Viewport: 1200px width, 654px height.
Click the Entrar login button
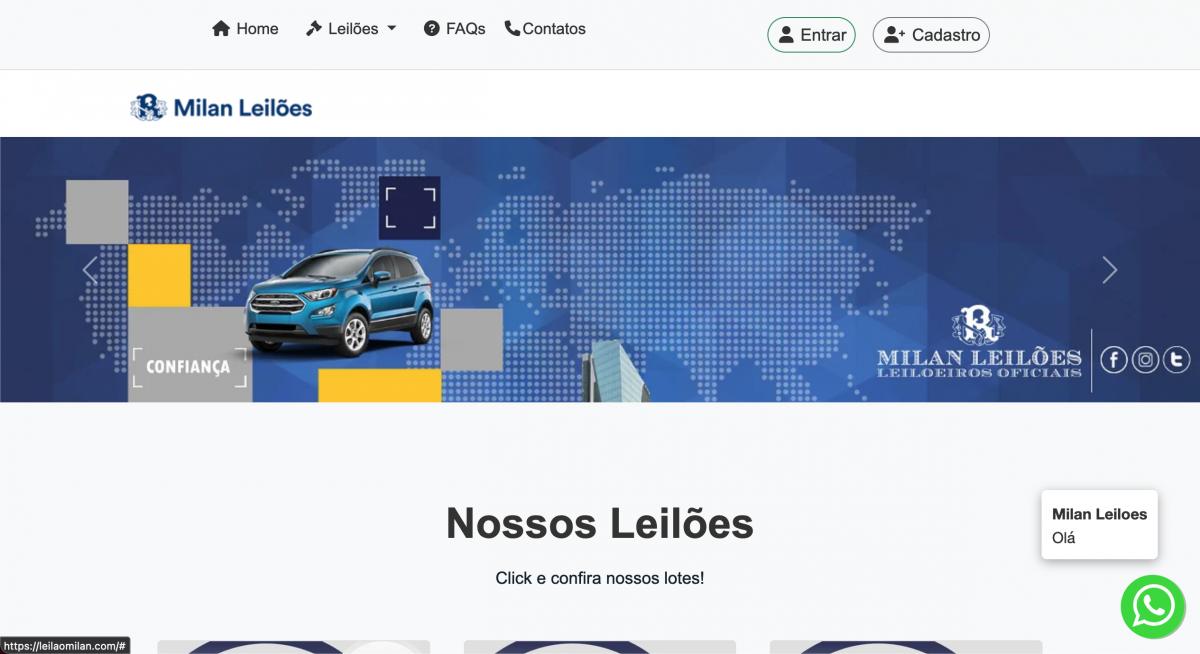[x=811, y=35]
